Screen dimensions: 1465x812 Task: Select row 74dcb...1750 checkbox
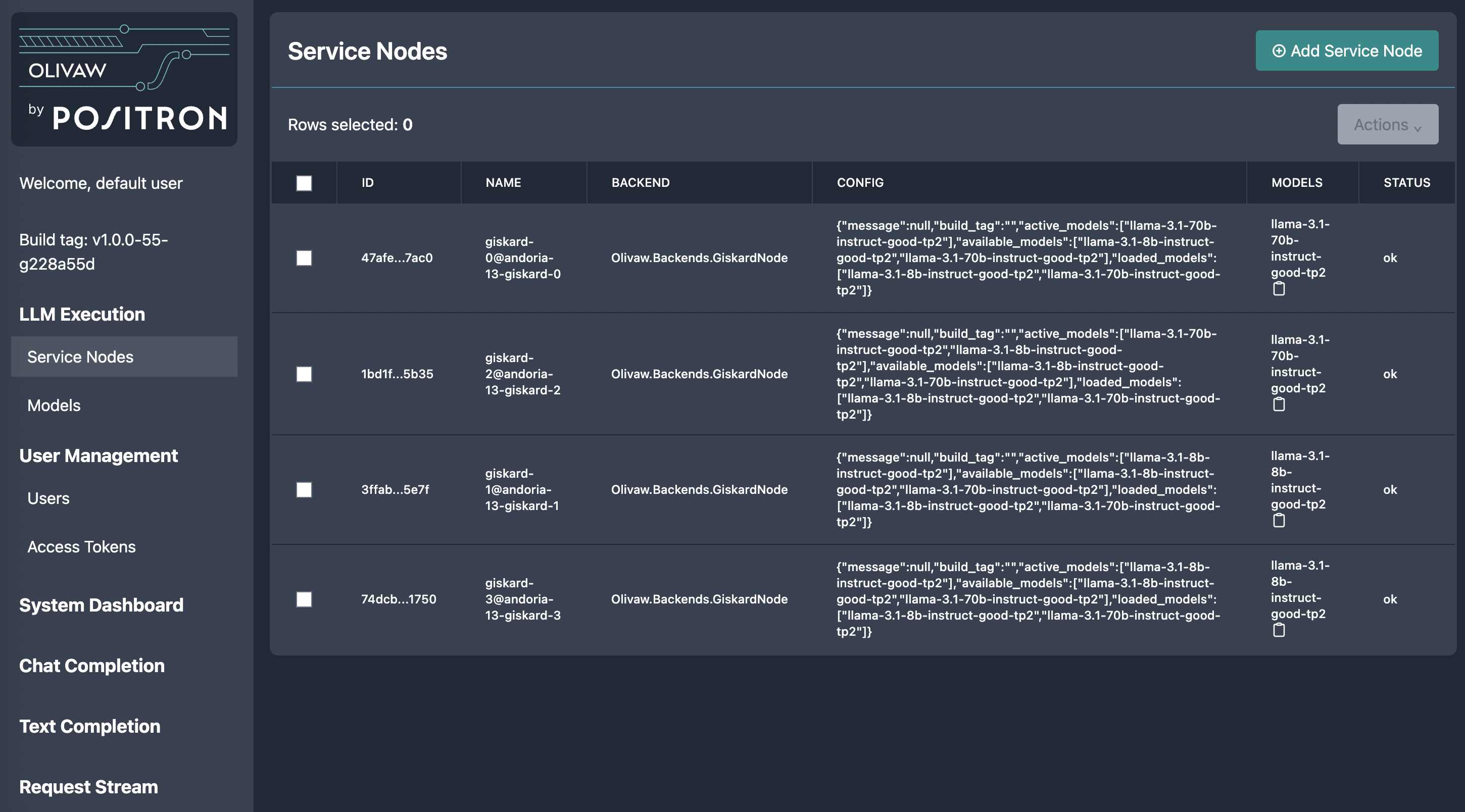(304, 599)
